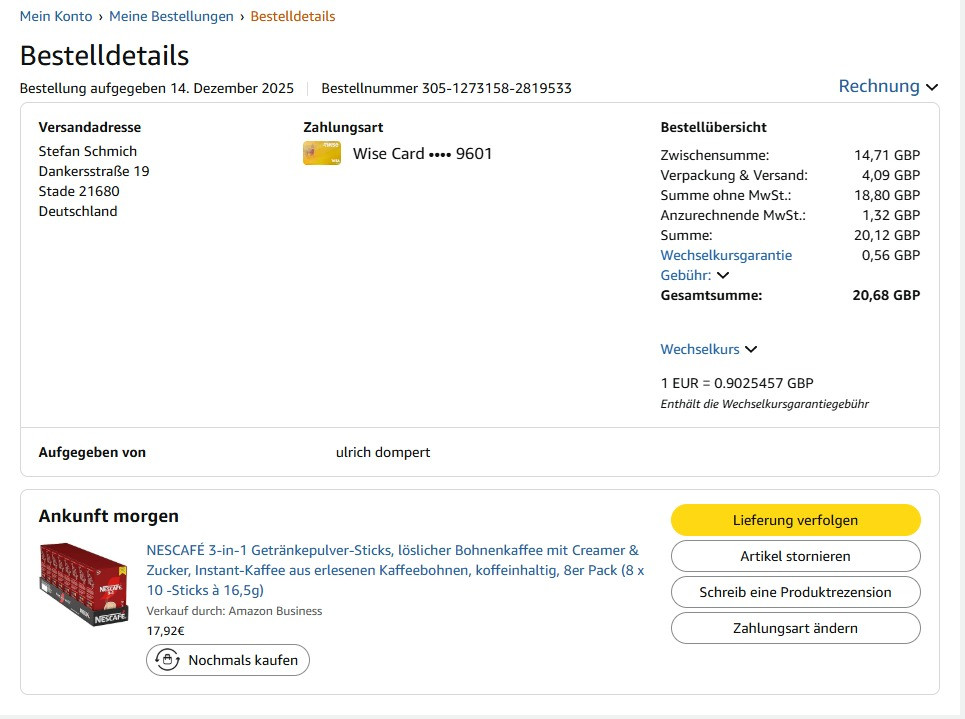Click the name Stefan Schmich
965x719 pixels.
(87, 151)
